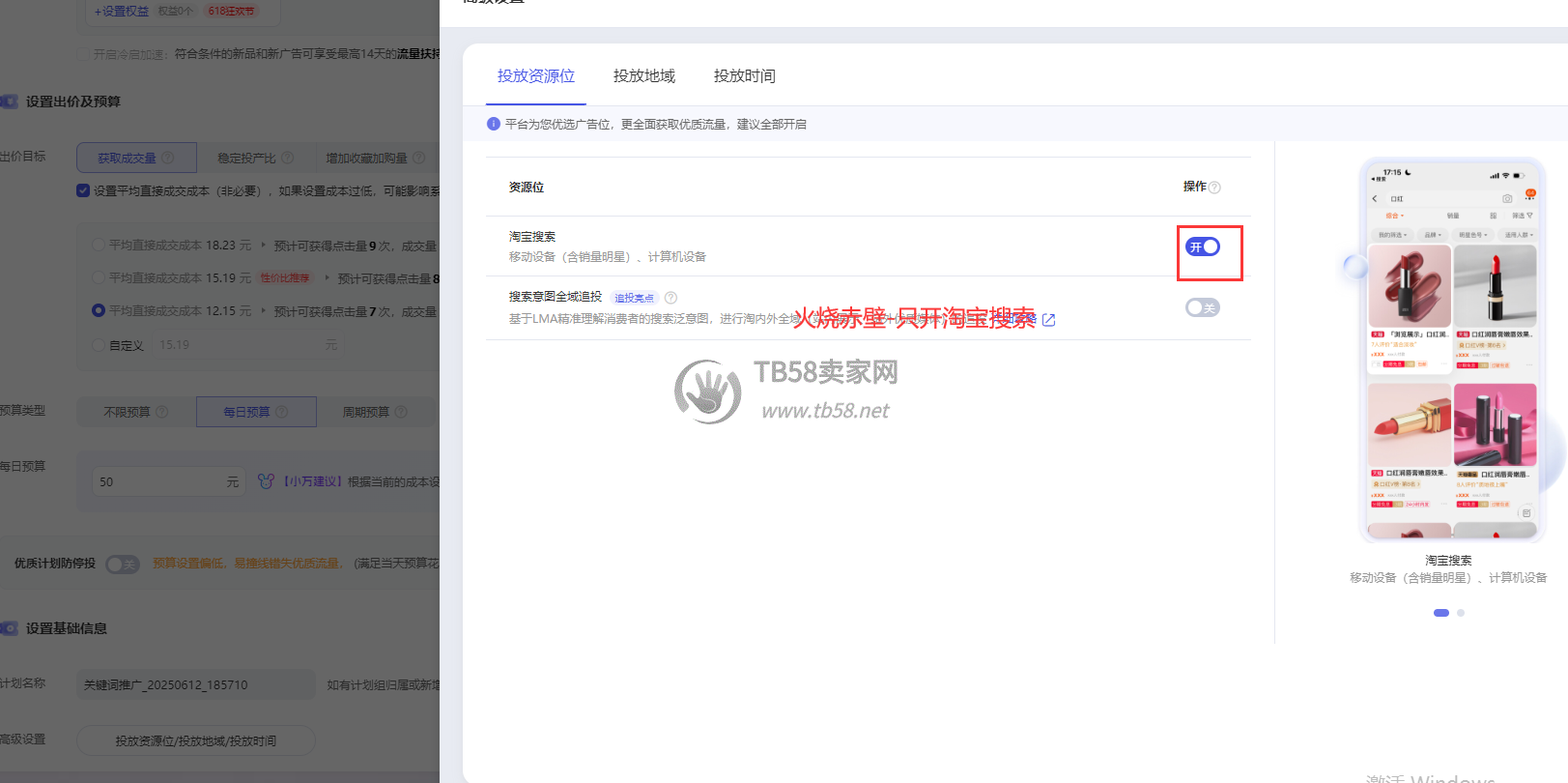Click the blue info icon before 平台为您优选广告位

click(494, 124)
